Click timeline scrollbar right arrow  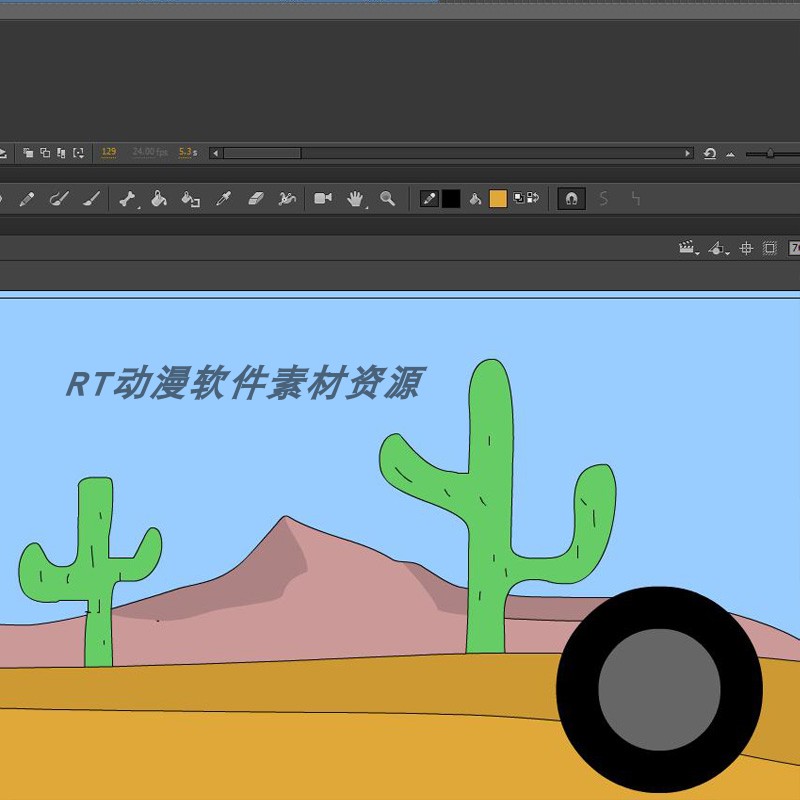coord(687,153)
